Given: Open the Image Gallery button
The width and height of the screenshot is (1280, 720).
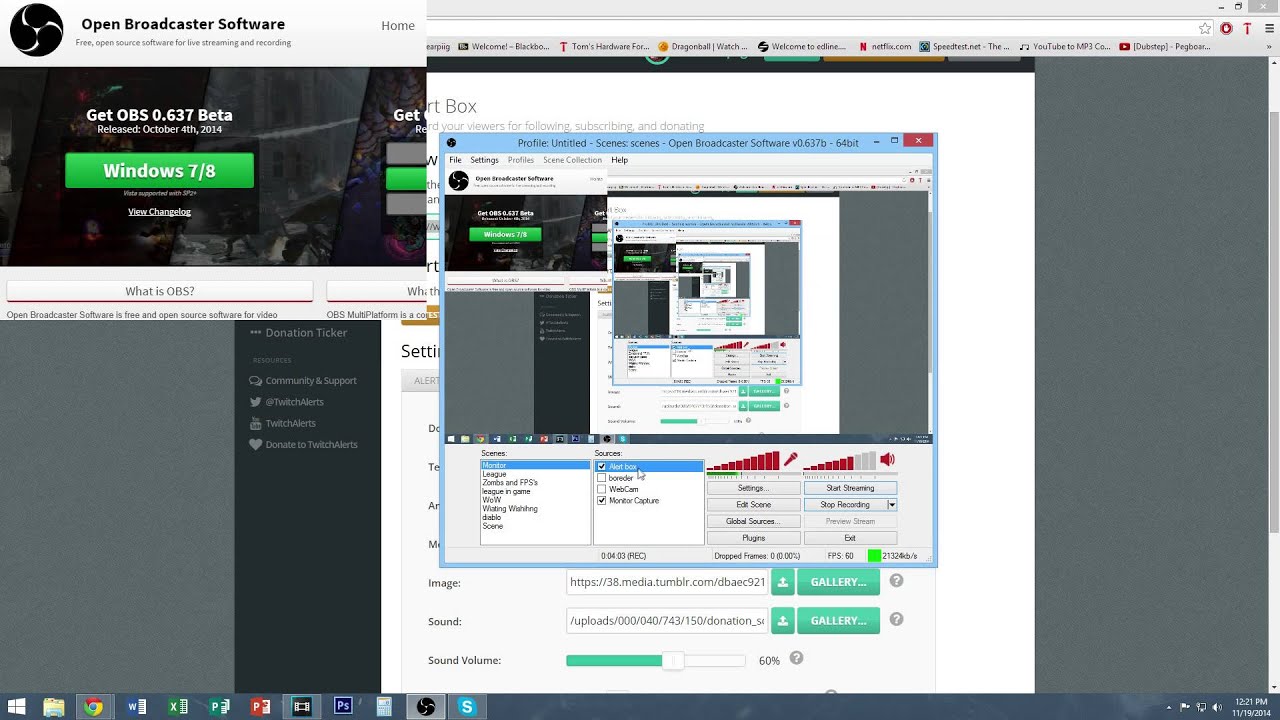Looking at the screenshot, I should click(838, 582).
